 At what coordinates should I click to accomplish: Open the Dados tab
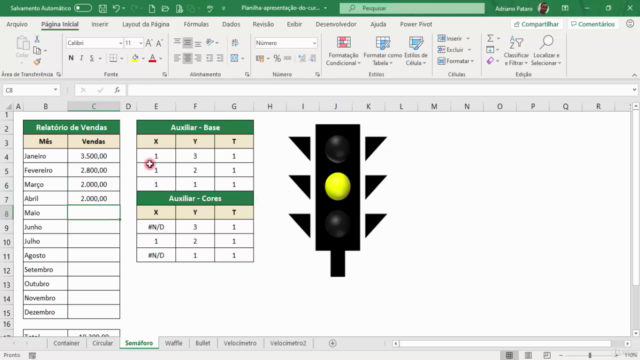pos(231,24)
